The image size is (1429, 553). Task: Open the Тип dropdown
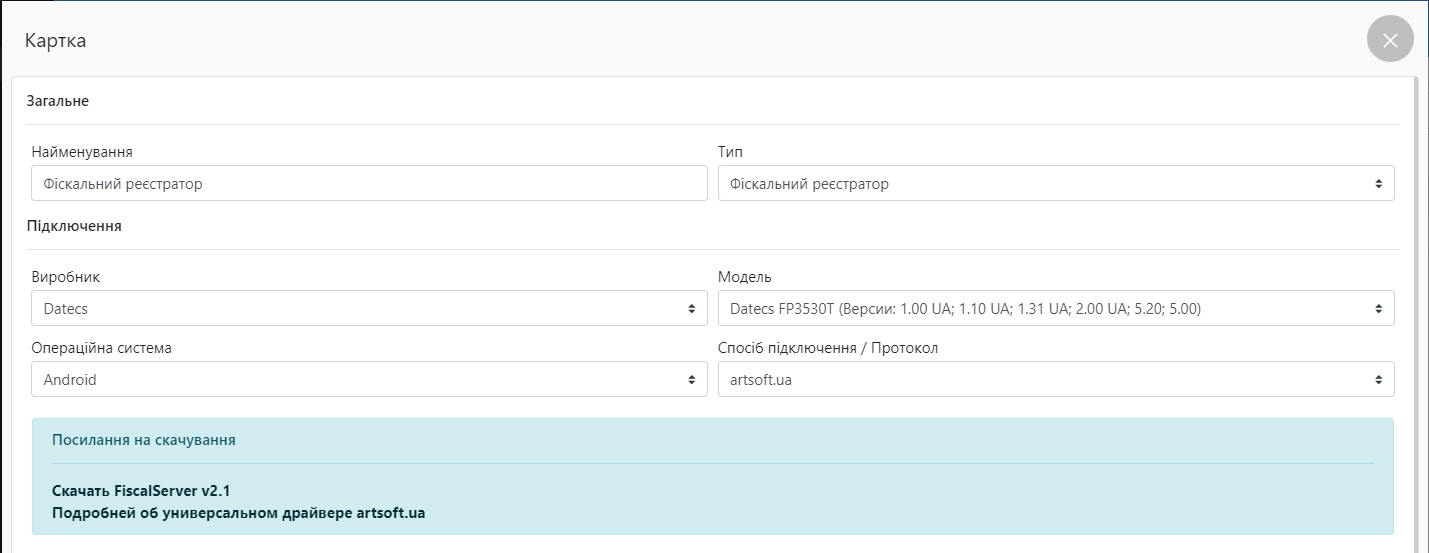(x=1055, y=184)
